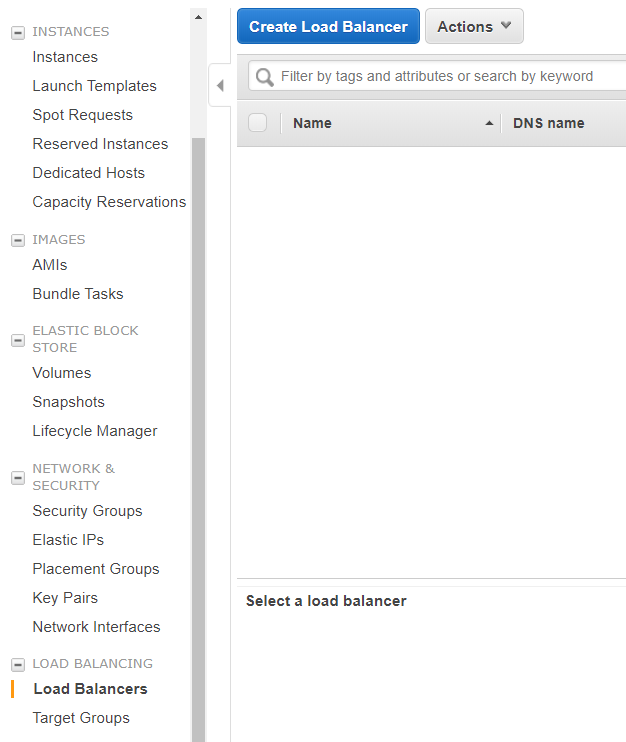Image resolution: width=626 pixels, height=742 pixels.
Task: Collapse the ELASTIC BLOCK STORE section
Action: point(18,340)
